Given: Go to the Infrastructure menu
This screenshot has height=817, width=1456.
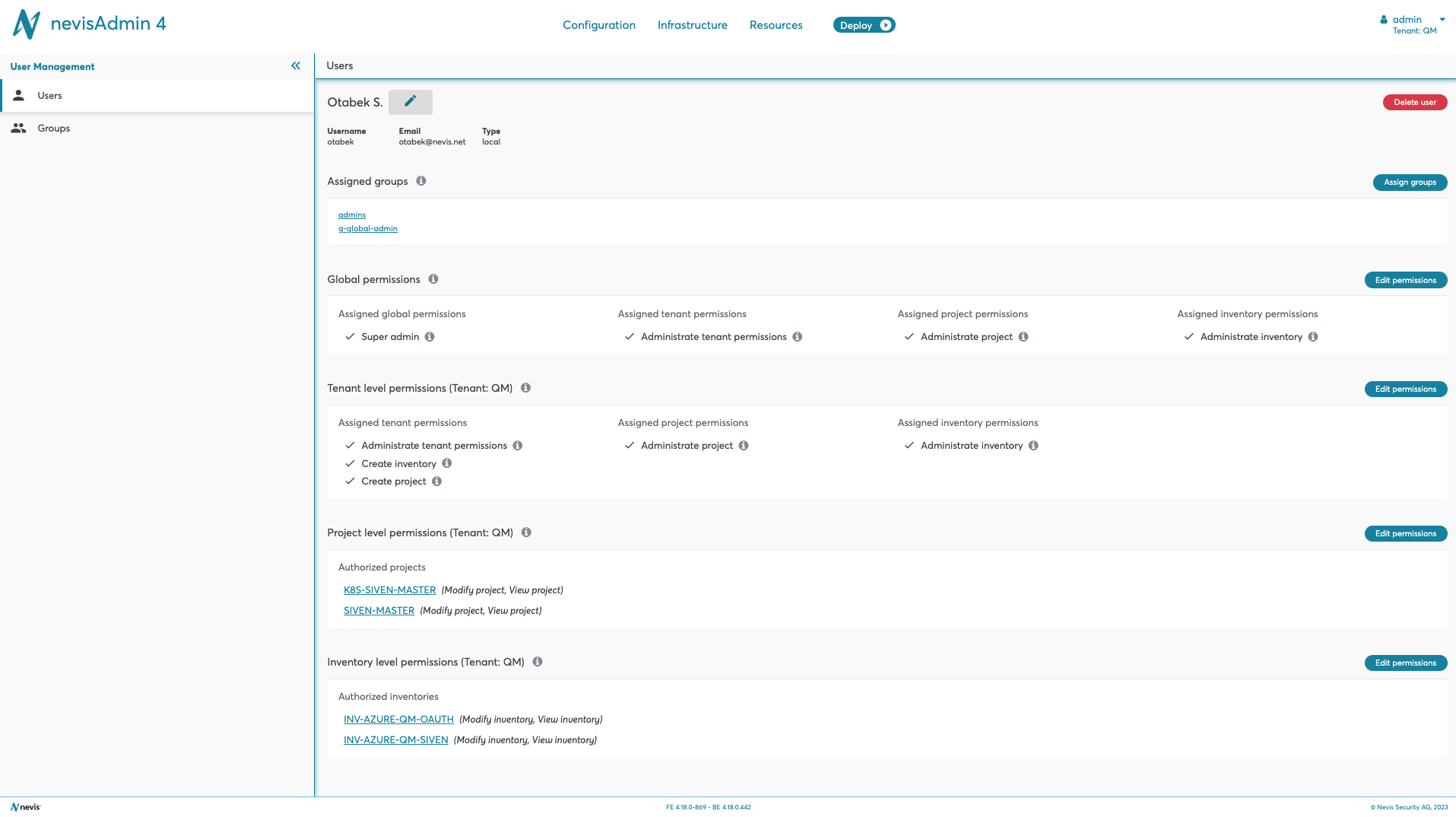Looking at the screenshot, I should 692,25.
